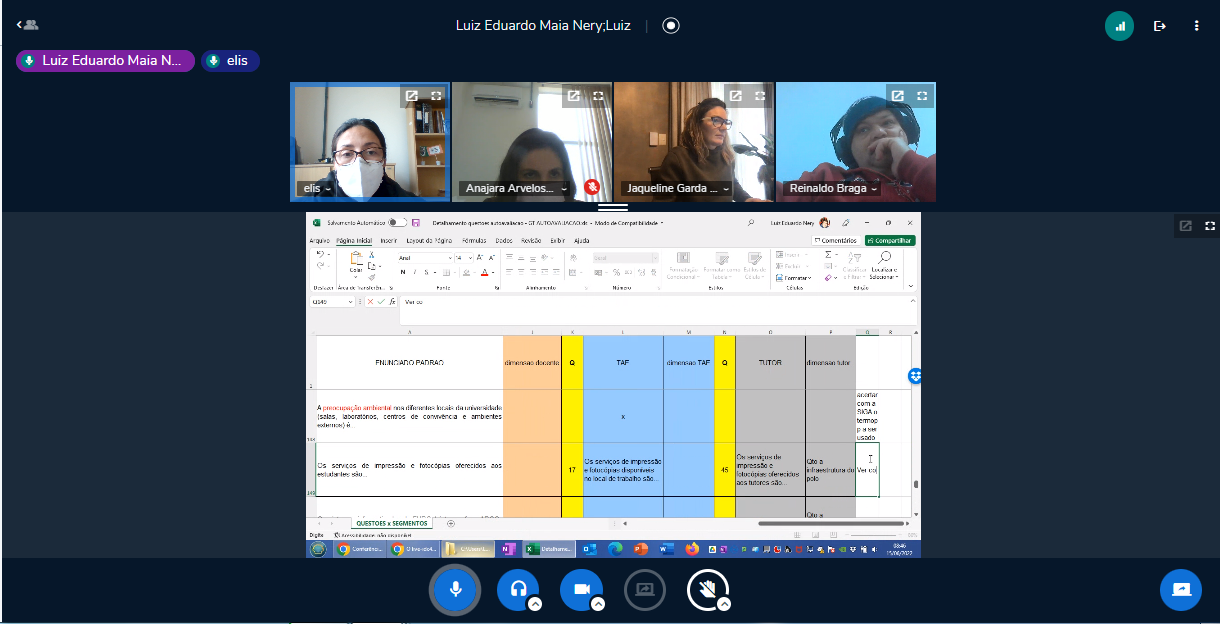This screenshot has height=624, width=1220.
Task: Make Reinaldo Braga's webcam fullscreen
Action: point(922,96)
